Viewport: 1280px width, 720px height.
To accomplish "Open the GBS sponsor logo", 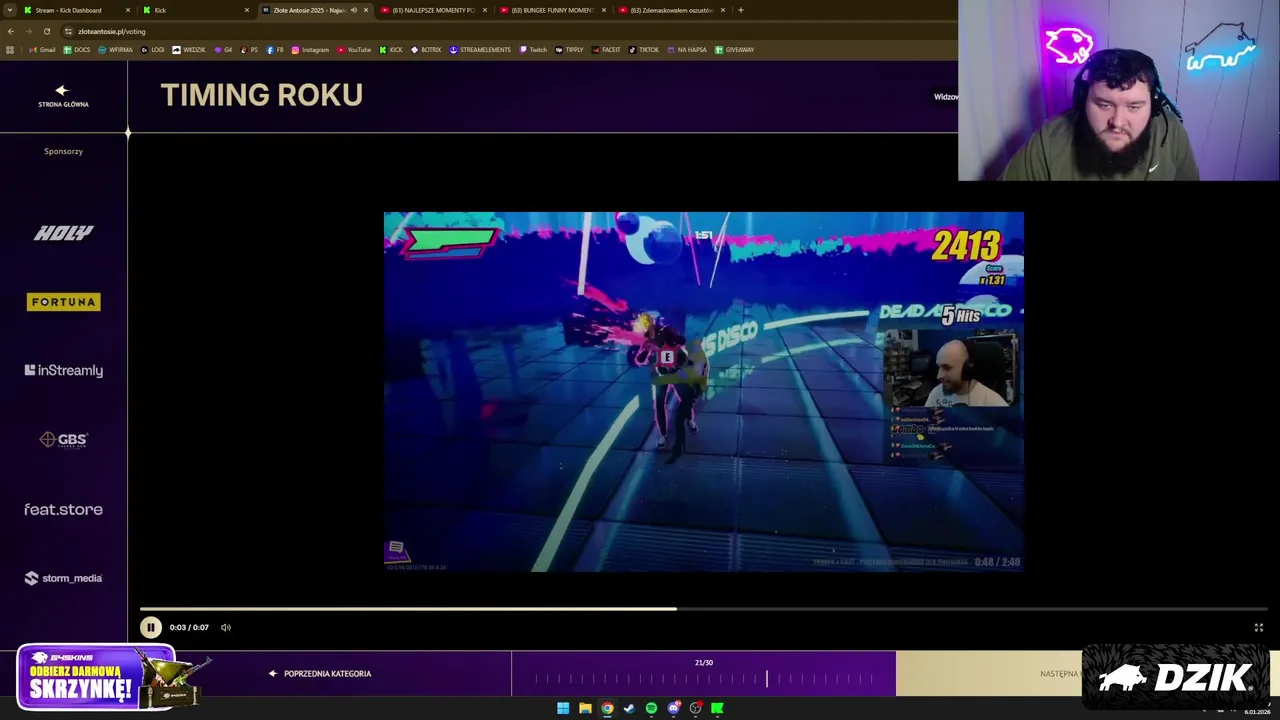I will coord(63,439).
